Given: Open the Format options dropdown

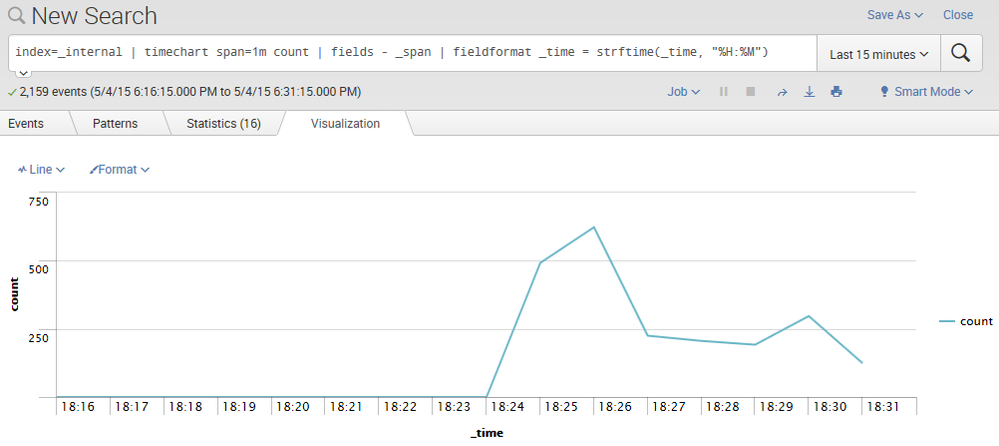Looking at the screenshot, I should pos(119,170).
